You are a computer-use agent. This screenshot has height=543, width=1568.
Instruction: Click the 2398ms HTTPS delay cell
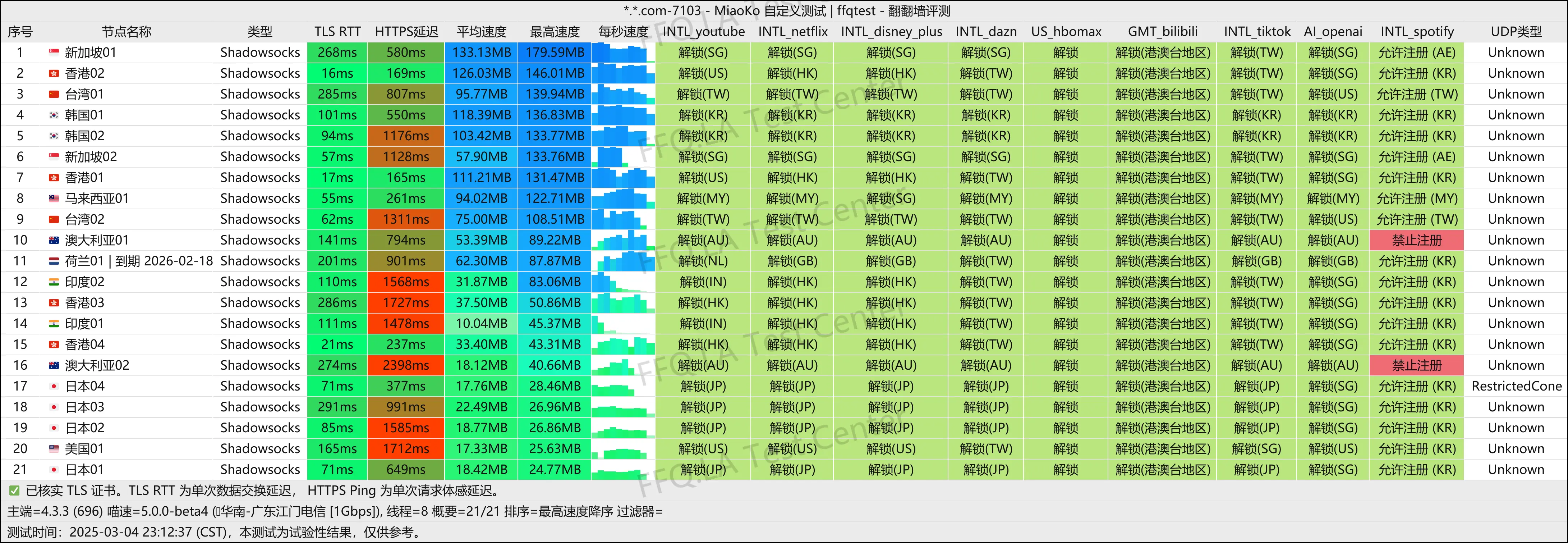[x=406, y=365]
